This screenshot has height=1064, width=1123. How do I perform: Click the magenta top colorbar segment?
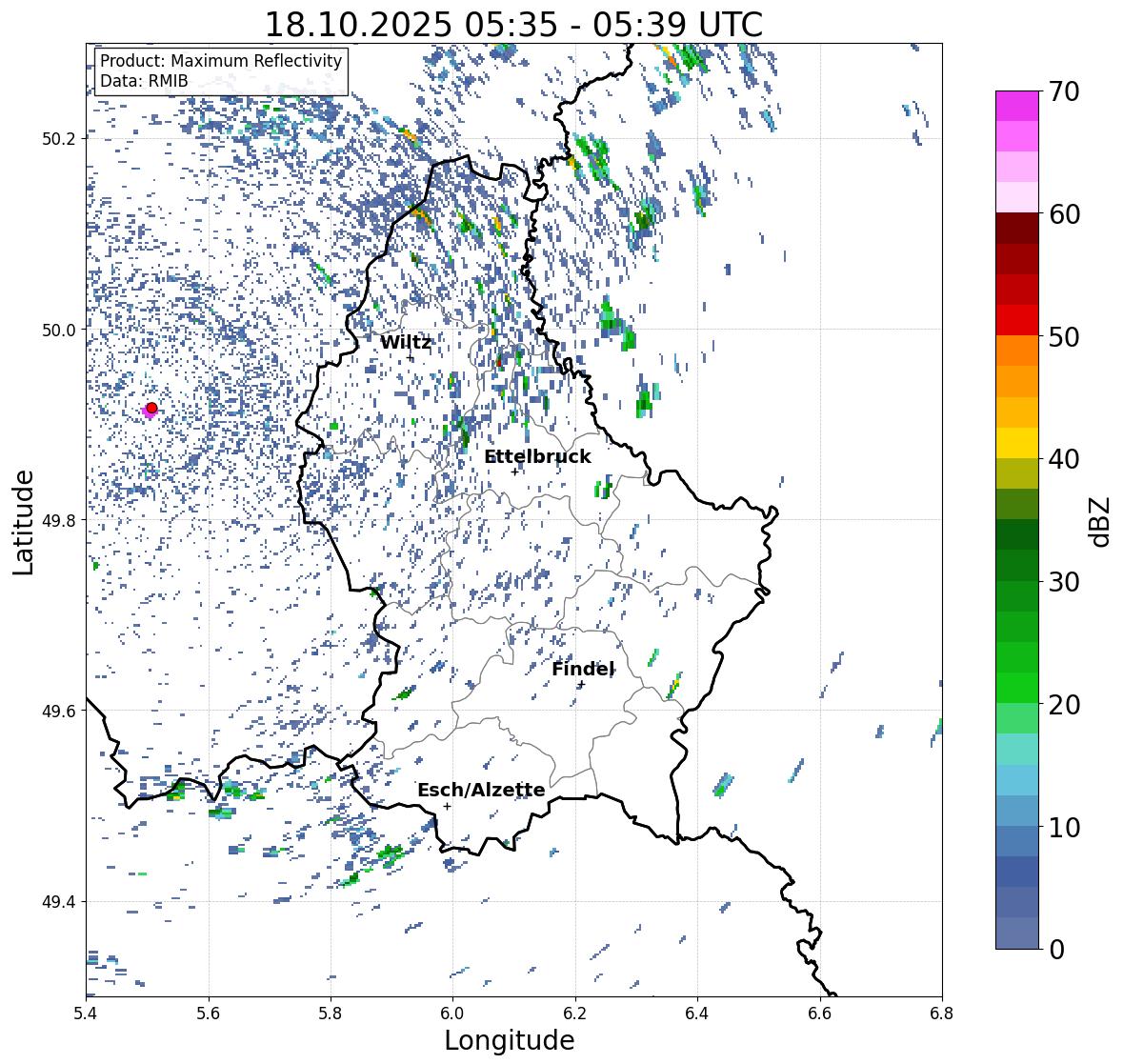point(1017,106)
